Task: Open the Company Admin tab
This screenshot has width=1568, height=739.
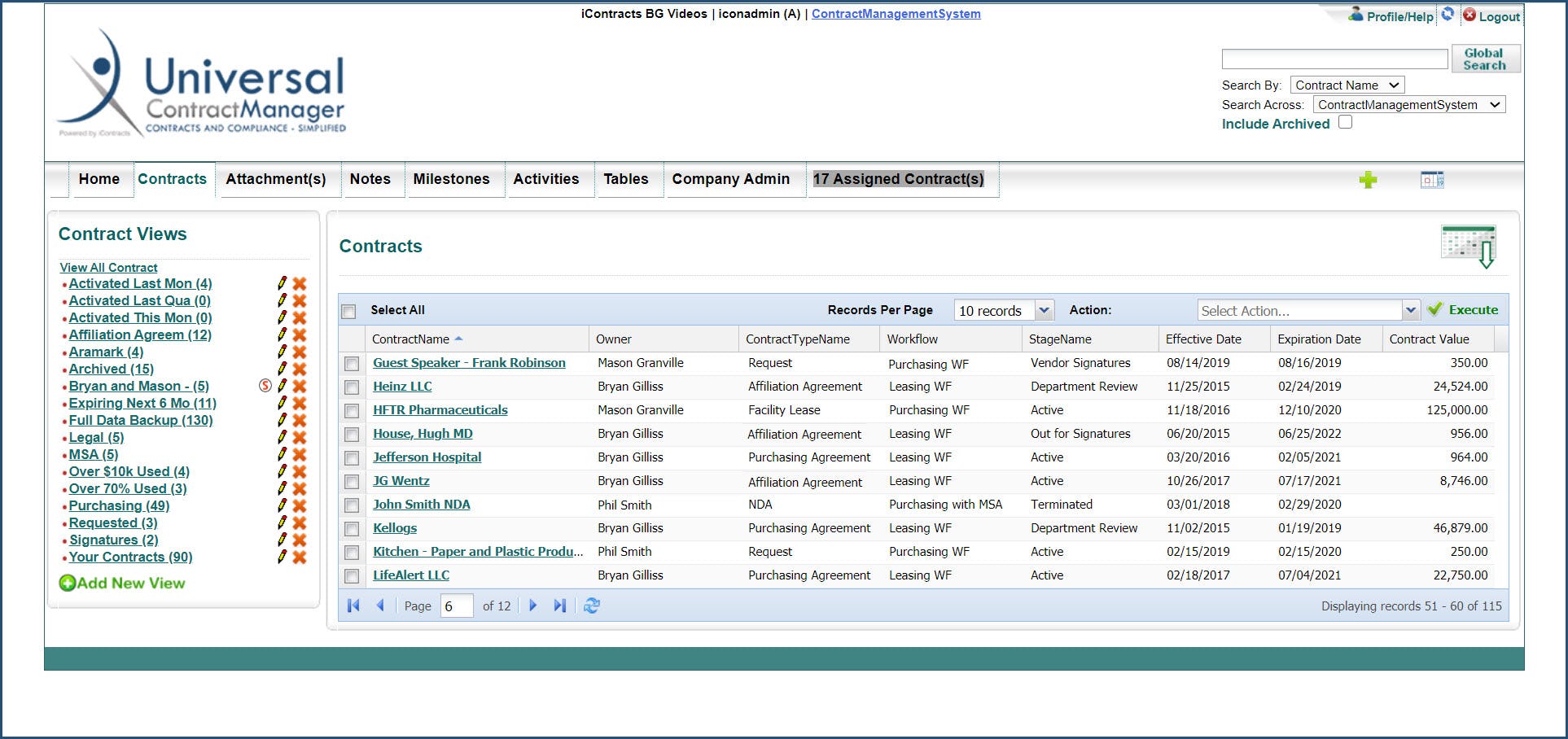Action: coord(730,179)
